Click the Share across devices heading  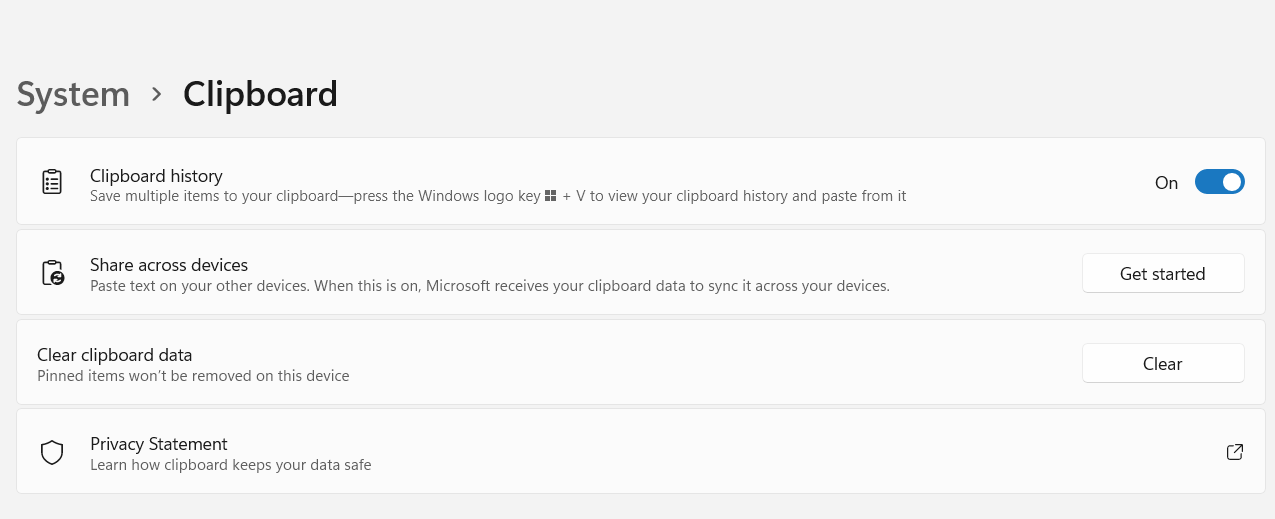pyautogui.click(x=169, y=265)
